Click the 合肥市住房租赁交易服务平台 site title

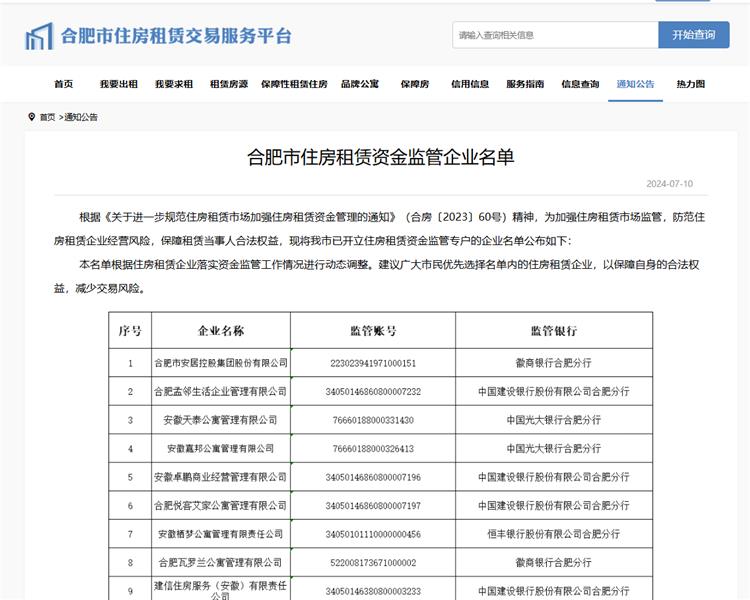177,36
